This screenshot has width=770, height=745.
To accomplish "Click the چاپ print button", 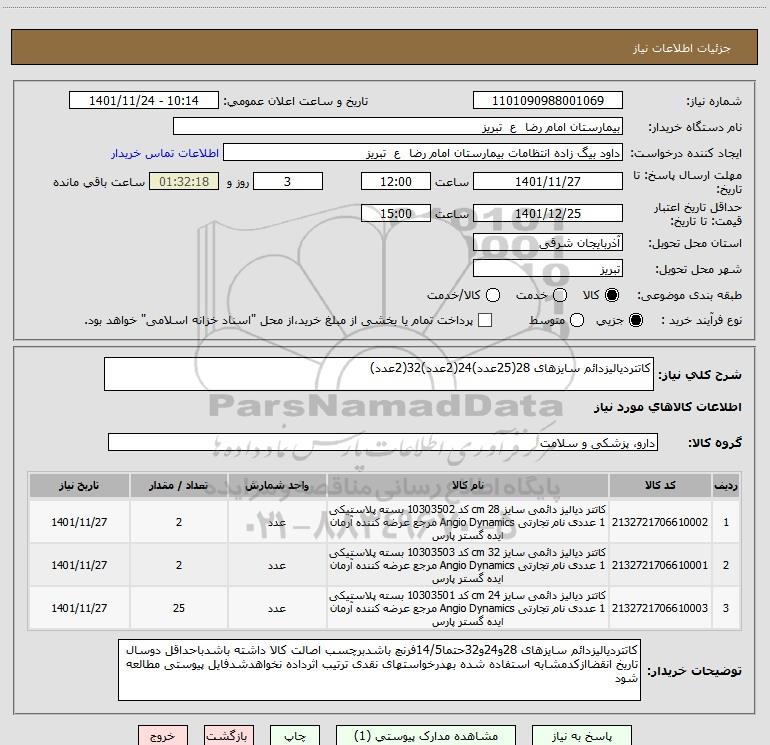I will [x=295, y=736].
